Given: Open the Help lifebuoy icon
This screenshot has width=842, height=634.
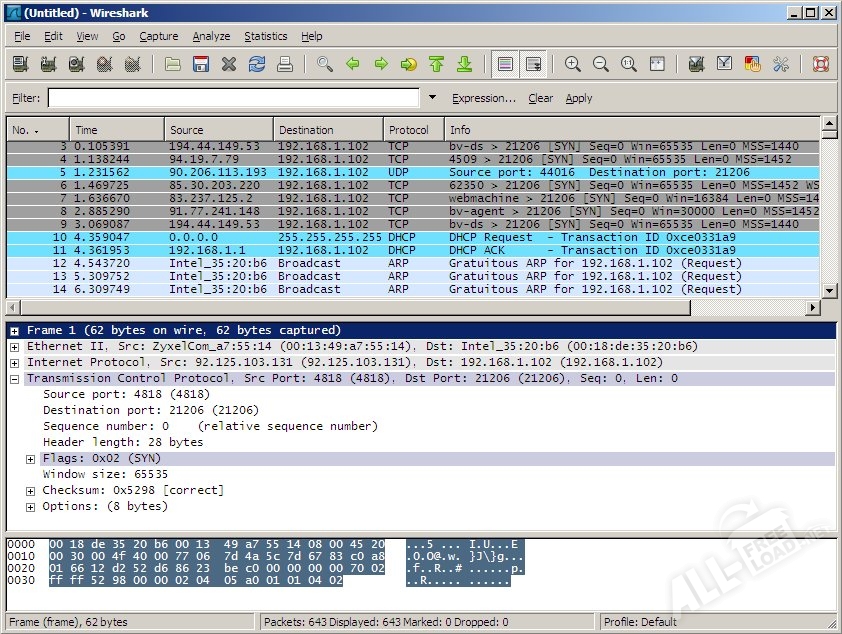Looking at the screenshot, I should tap(821, 64).
